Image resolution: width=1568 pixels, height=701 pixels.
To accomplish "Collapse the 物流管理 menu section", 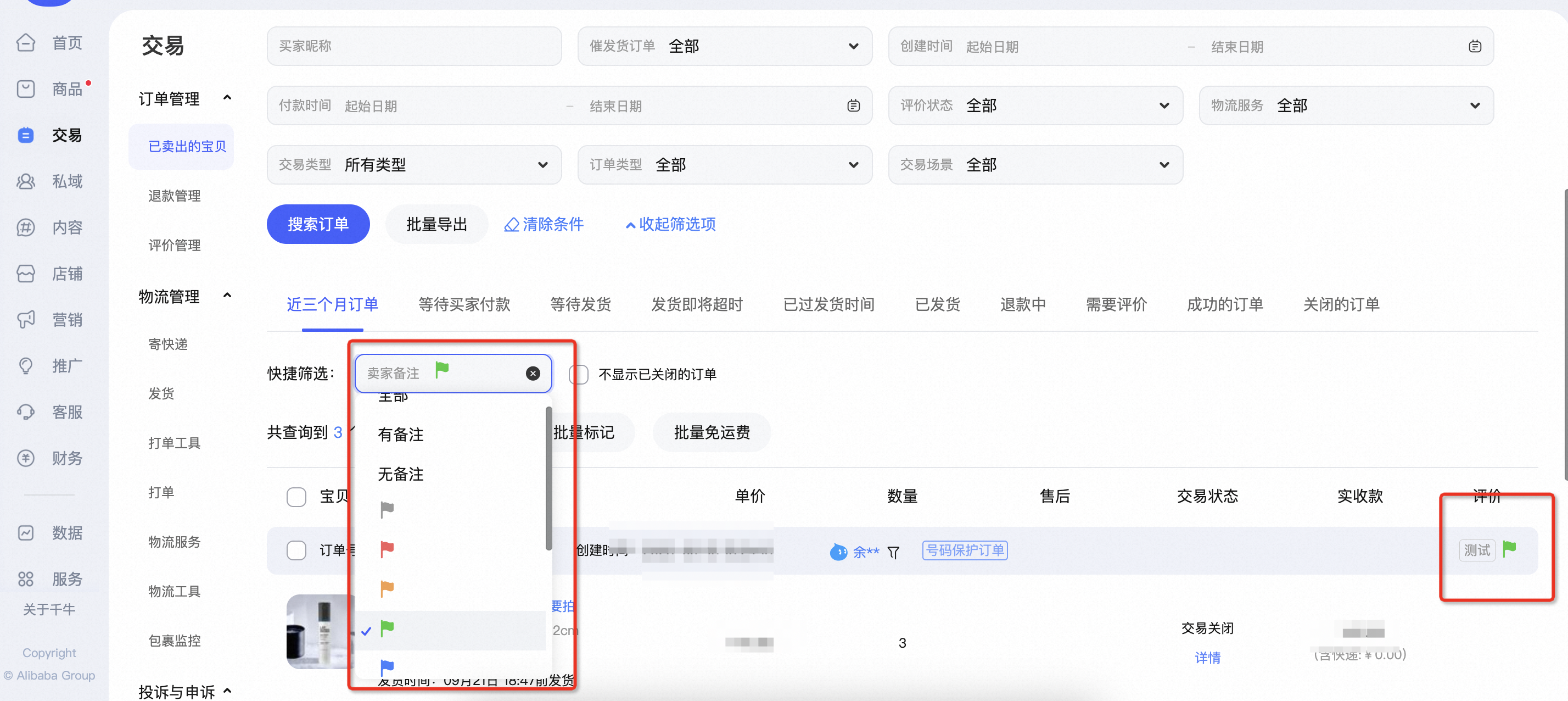I will [227, 296].
